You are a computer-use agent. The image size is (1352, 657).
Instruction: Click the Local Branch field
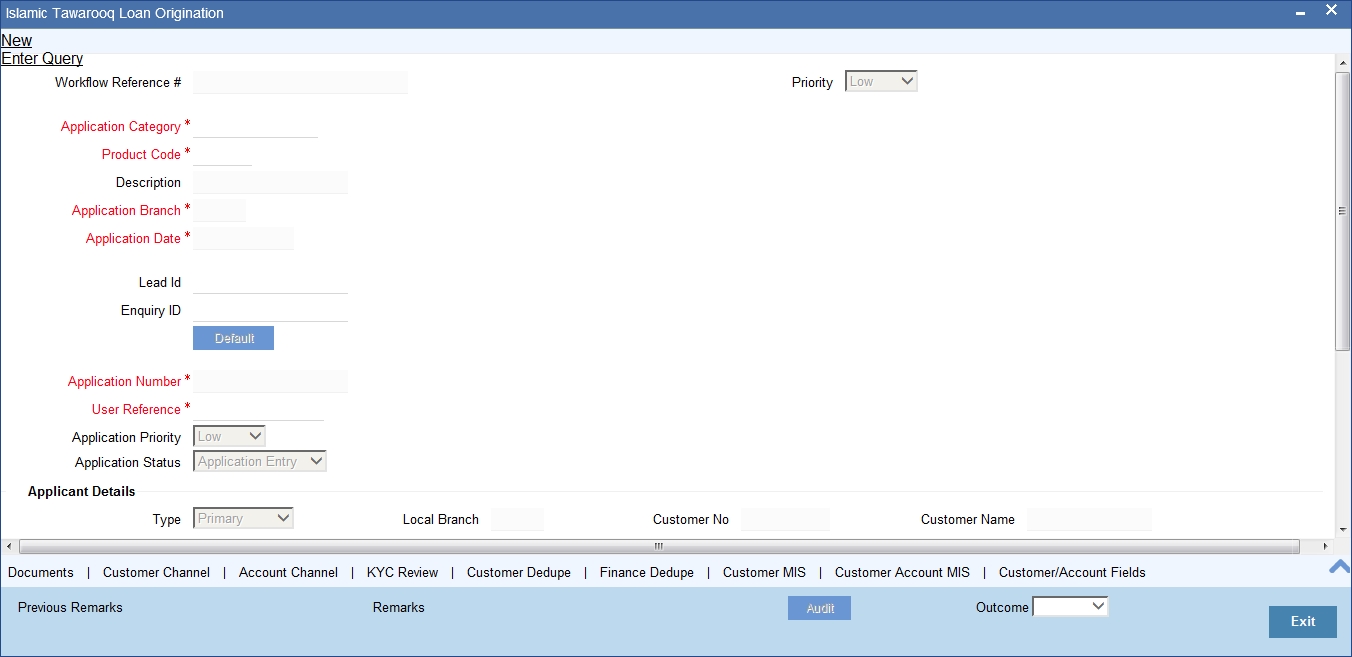[x=517, y=519]
